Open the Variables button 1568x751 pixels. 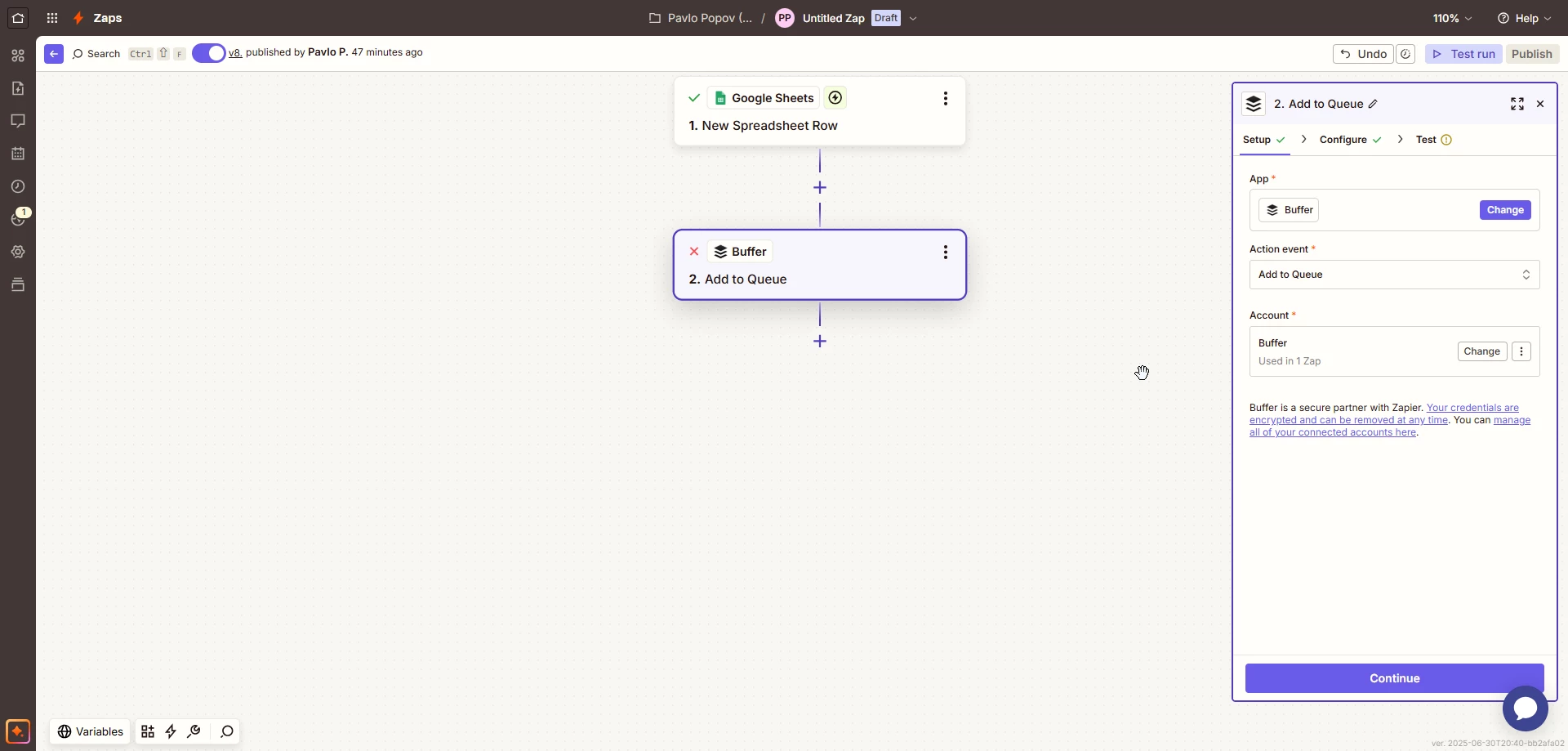pyautogui.click(x=91, y=731)
